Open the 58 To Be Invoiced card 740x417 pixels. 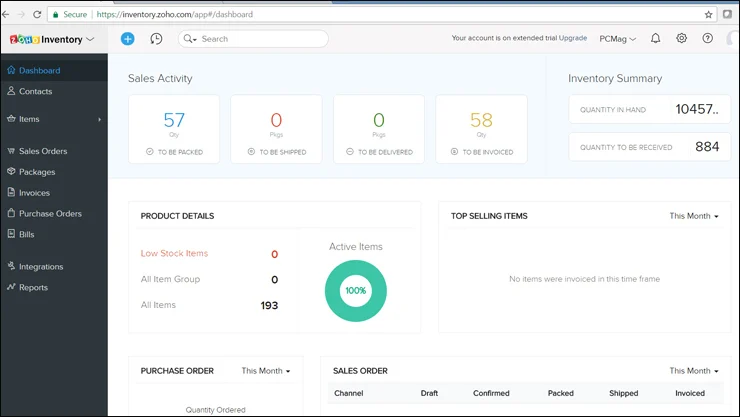coord(481,129)
